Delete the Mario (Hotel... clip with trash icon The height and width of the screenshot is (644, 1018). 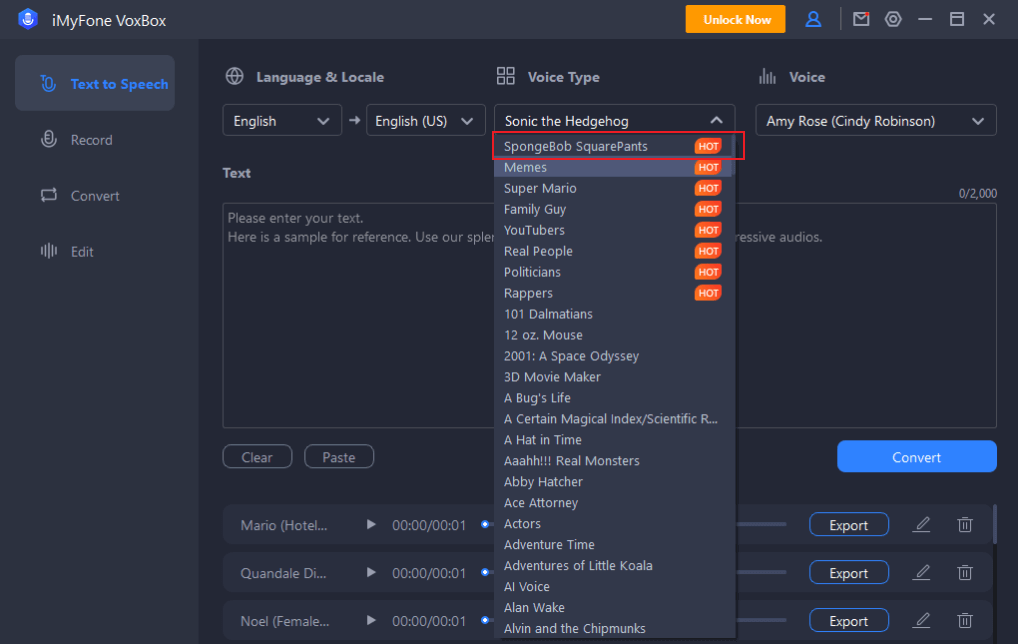pyautogui.click(x=965, y=524)
